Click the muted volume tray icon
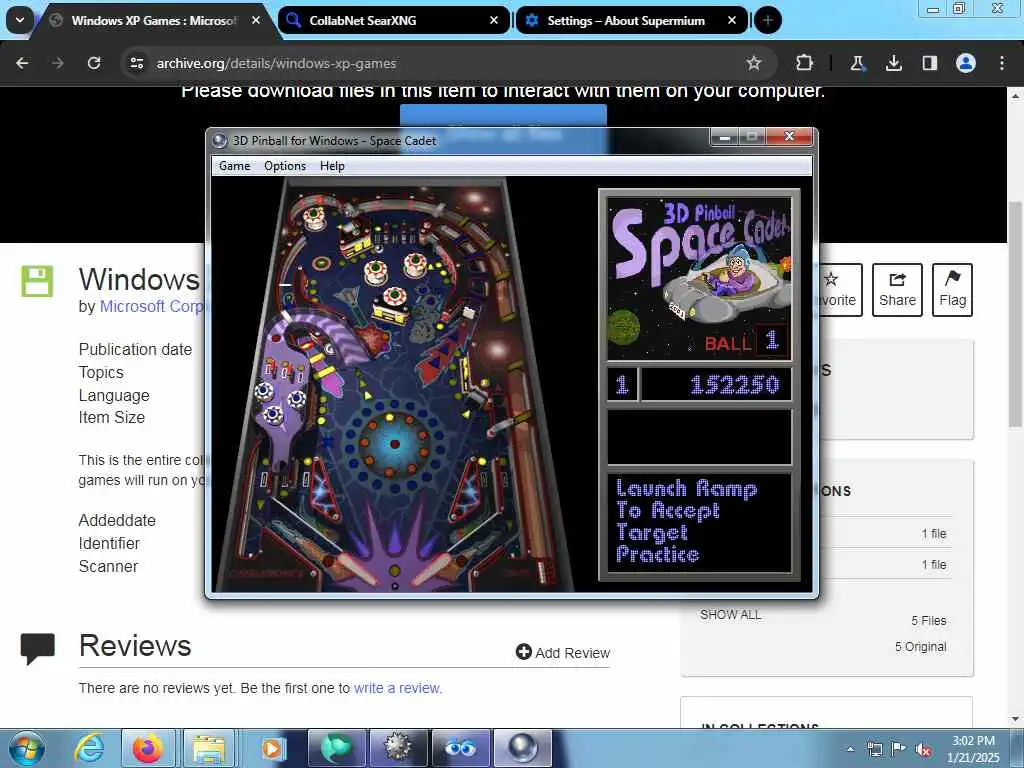1024x768 pixels. click(x=923, y=749)
